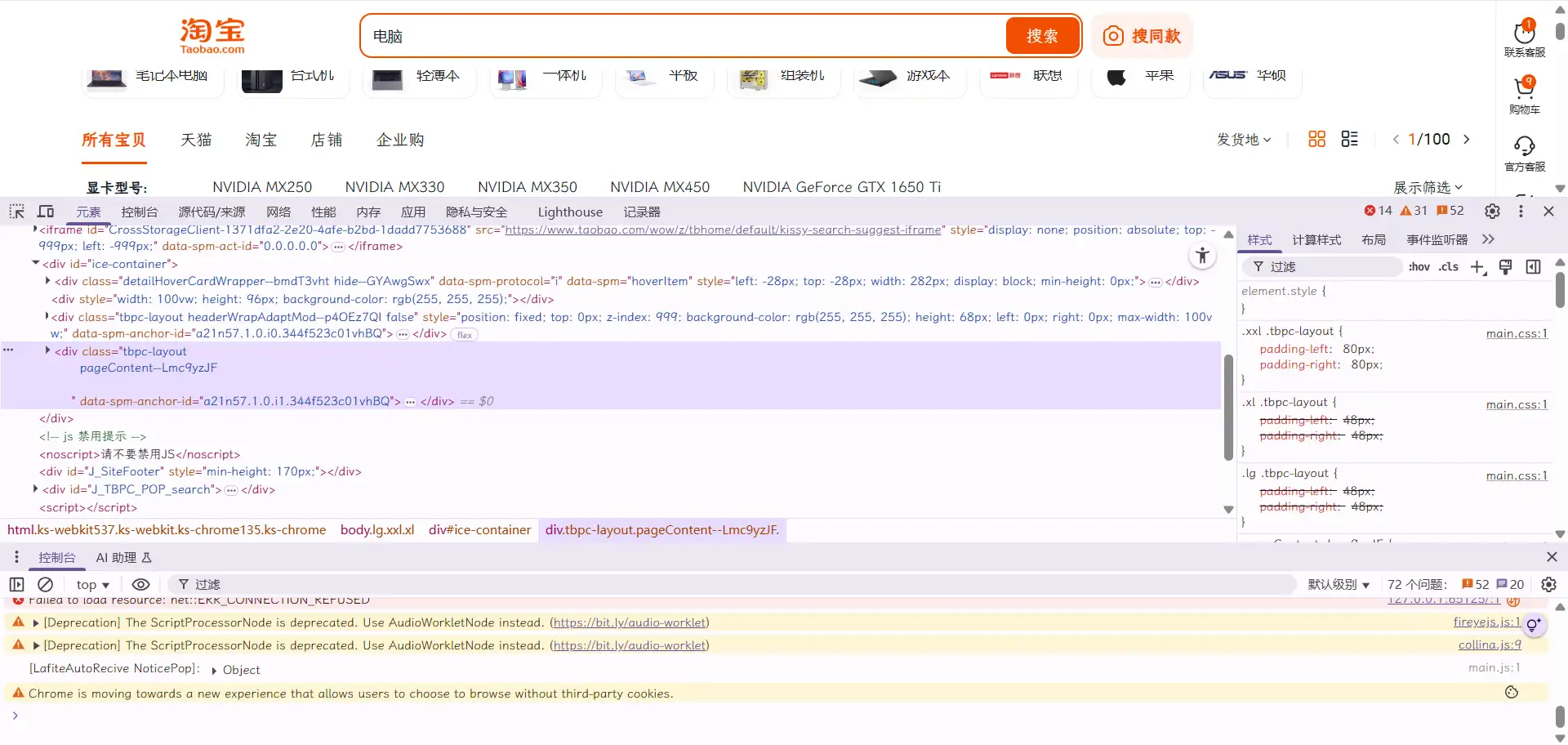The width and height of the screenshot is (1568, 745).
Task: Expand the ice-container div node
Action: (35, 263)
